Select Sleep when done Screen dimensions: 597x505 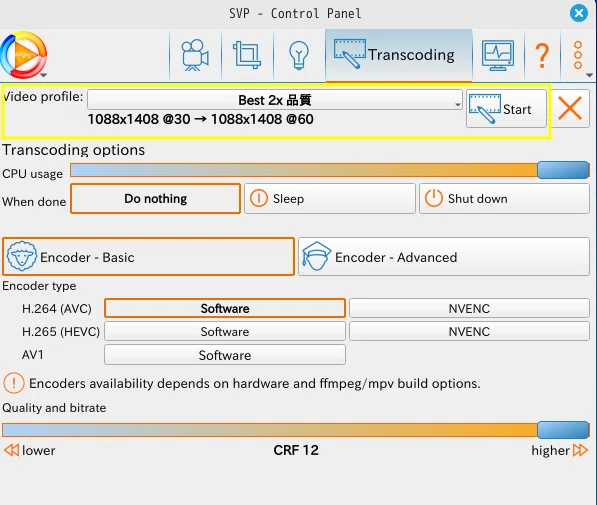coord(330,198)
